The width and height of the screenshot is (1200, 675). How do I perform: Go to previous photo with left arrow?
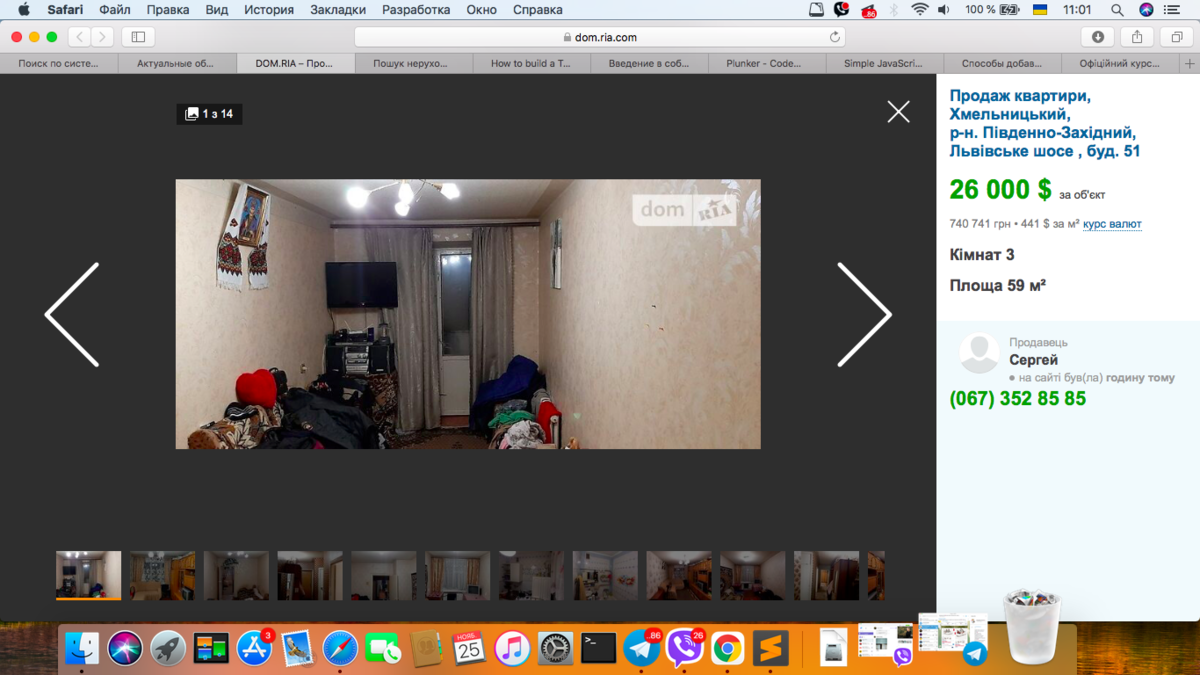click(72, 315)
